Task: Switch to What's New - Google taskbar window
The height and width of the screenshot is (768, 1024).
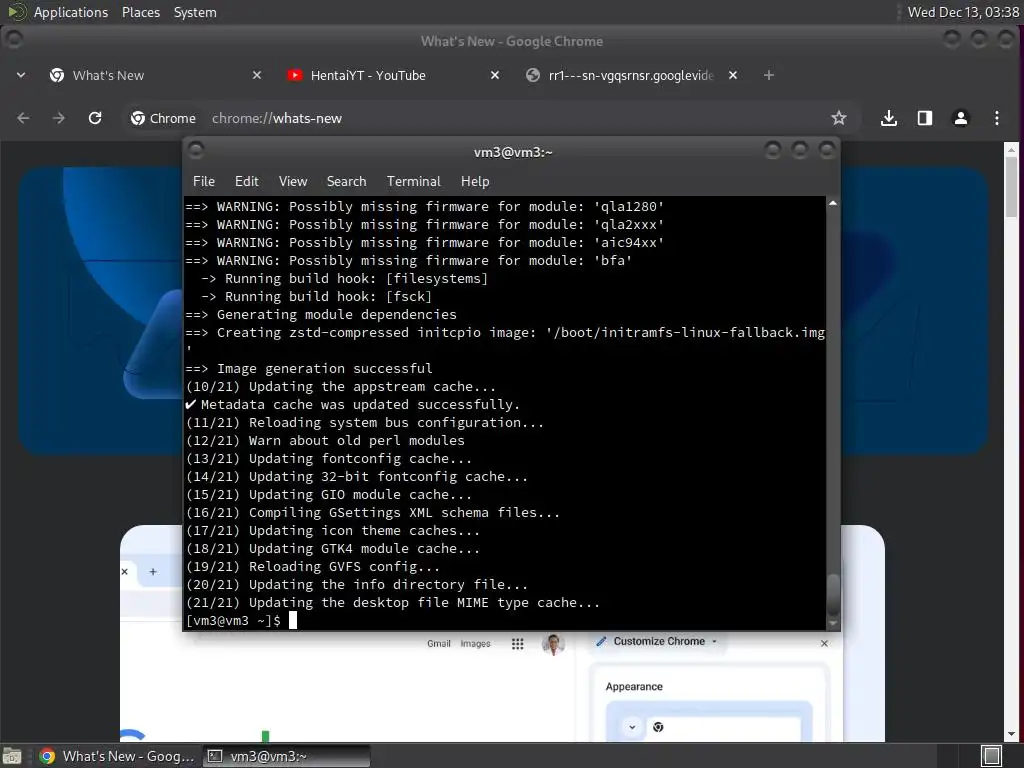Action: 118,756
